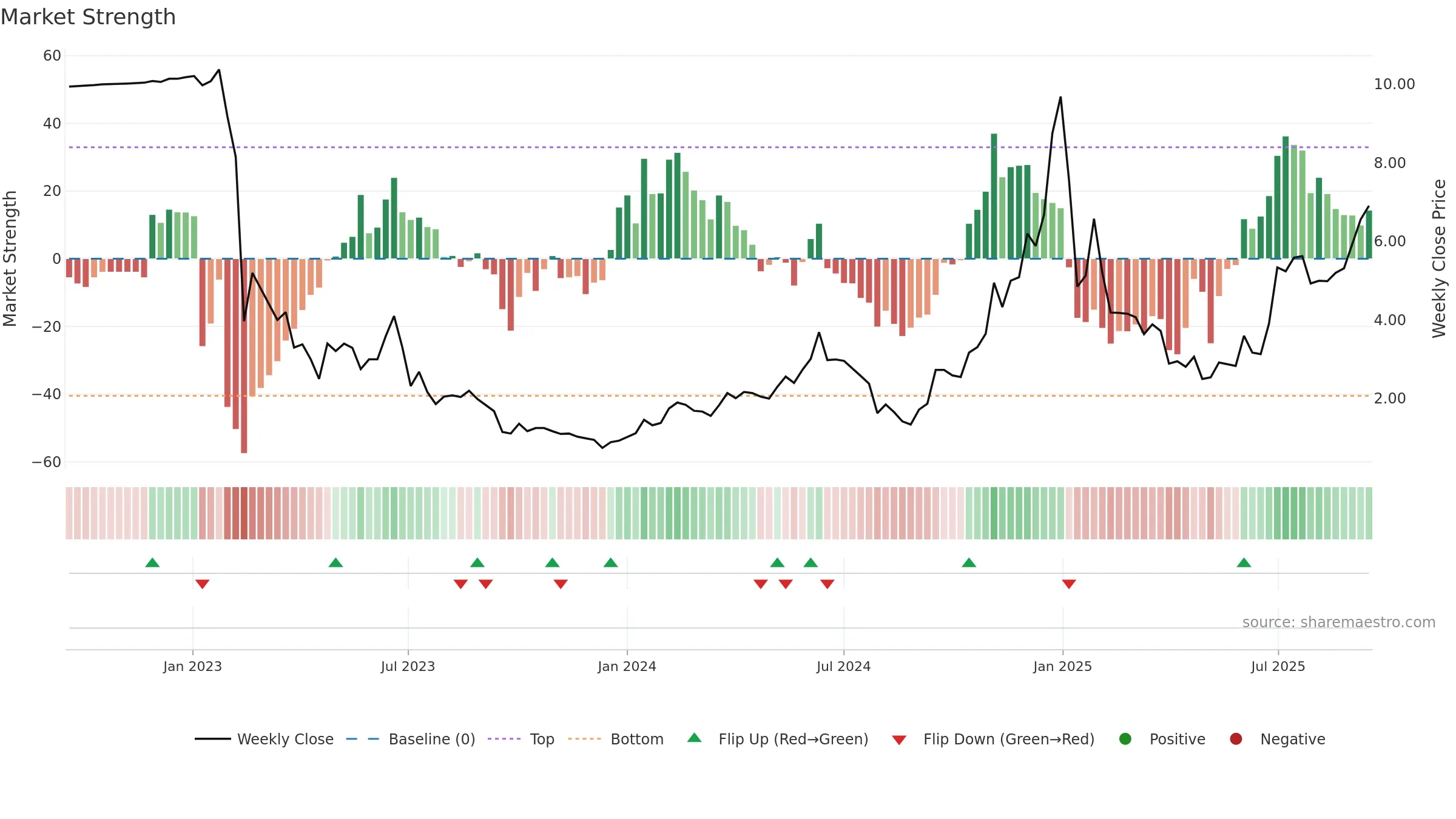Select the first Flip Down marker after Jul 2023
Screen dimensions: 1456x819
coord(460,584)
